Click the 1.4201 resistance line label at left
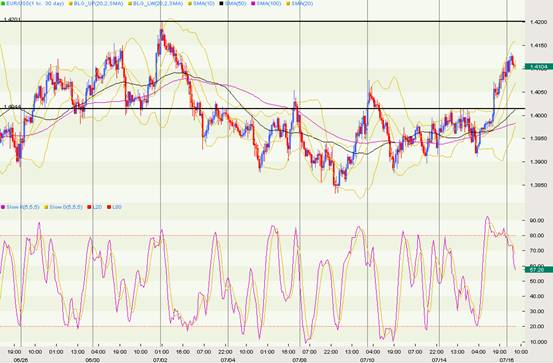 (12, 20)
